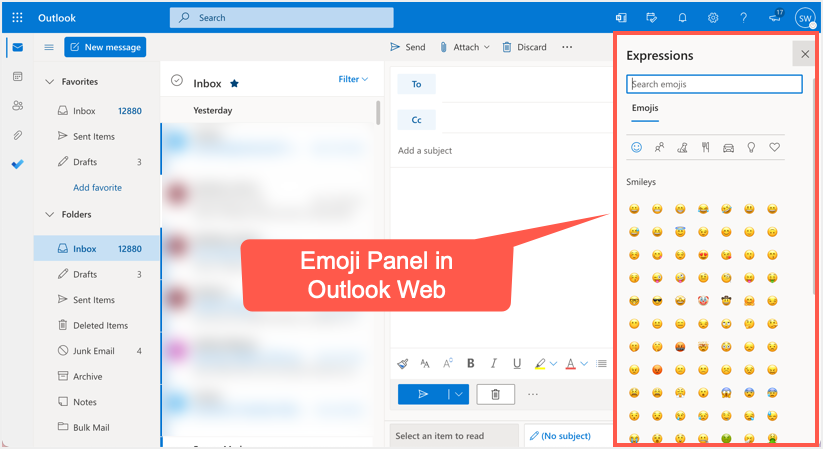
Task: Click the Format painter icon
Action: pos(403,363)
